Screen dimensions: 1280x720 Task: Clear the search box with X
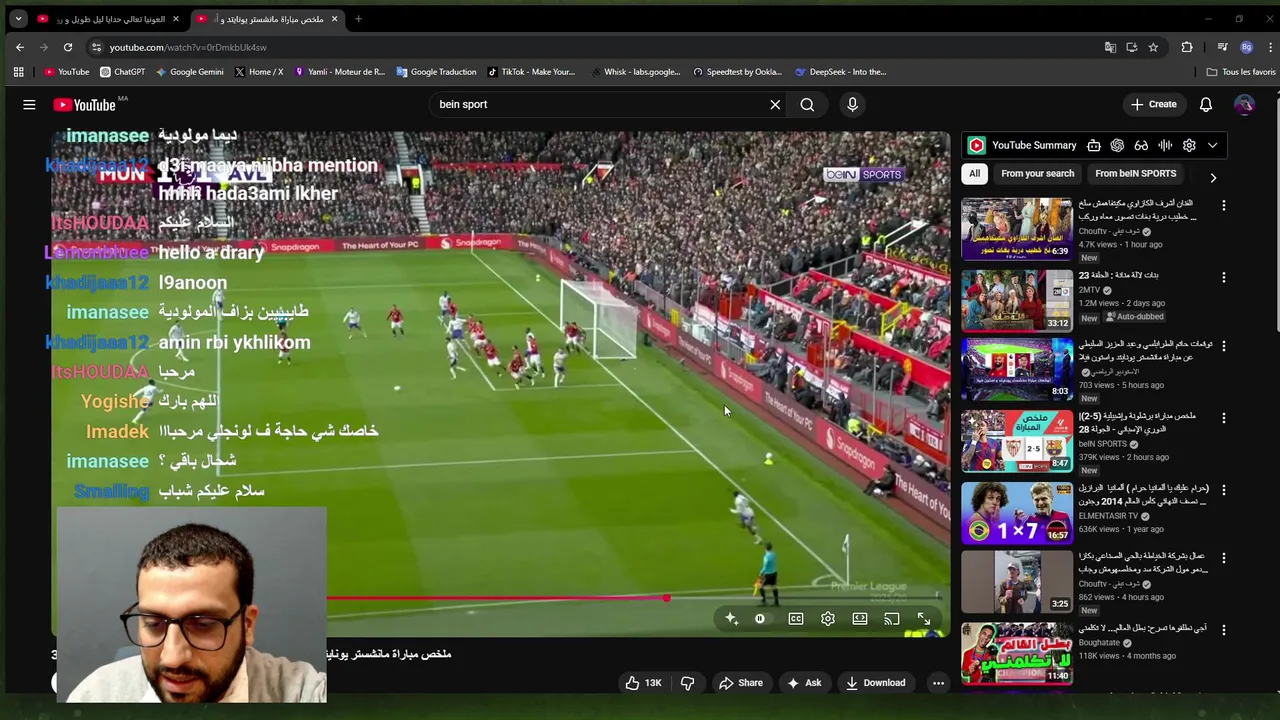click(x=775, y=104)
